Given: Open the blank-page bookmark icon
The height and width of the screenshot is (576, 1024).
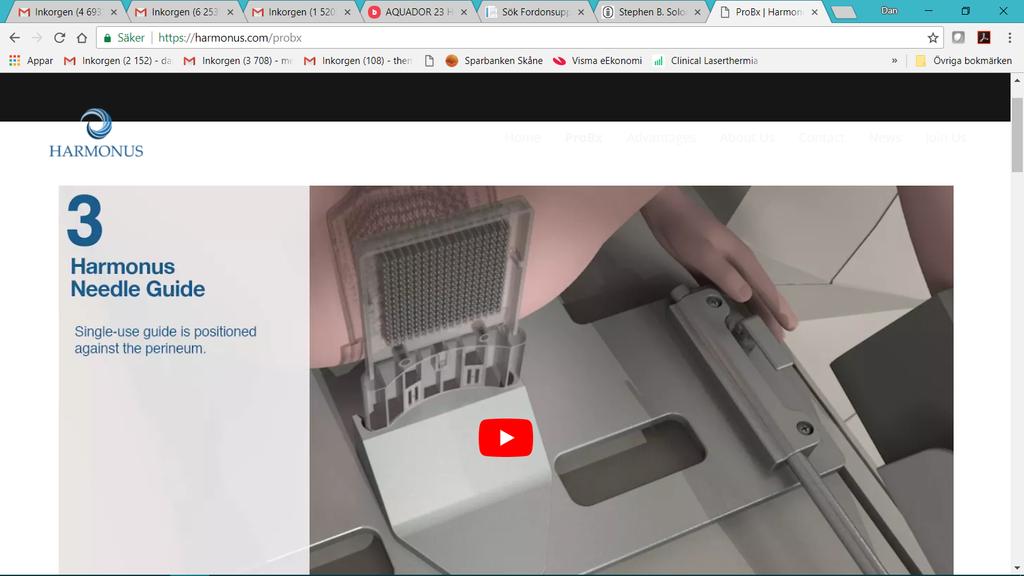Looking at the screenshot, I should pyautogui.click(x=429, y=61).
